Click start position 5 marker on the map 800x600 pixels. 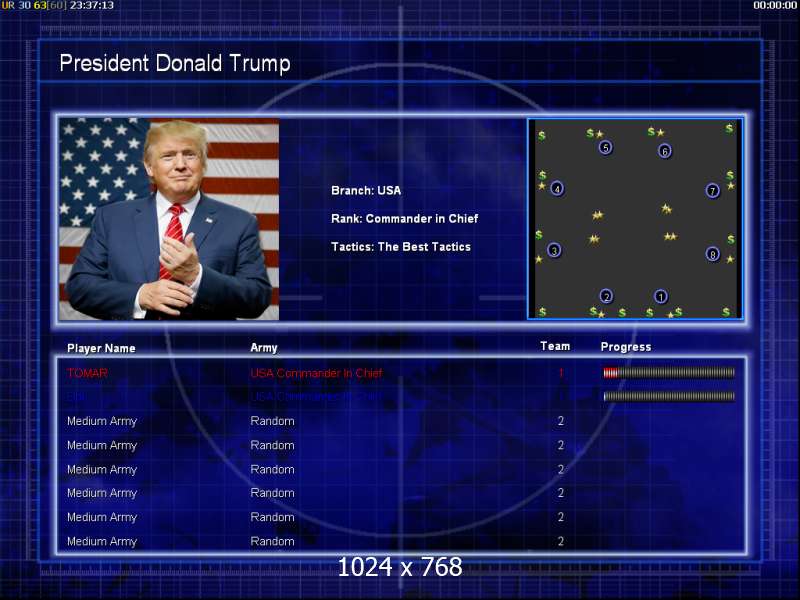[x=606, y=148]
